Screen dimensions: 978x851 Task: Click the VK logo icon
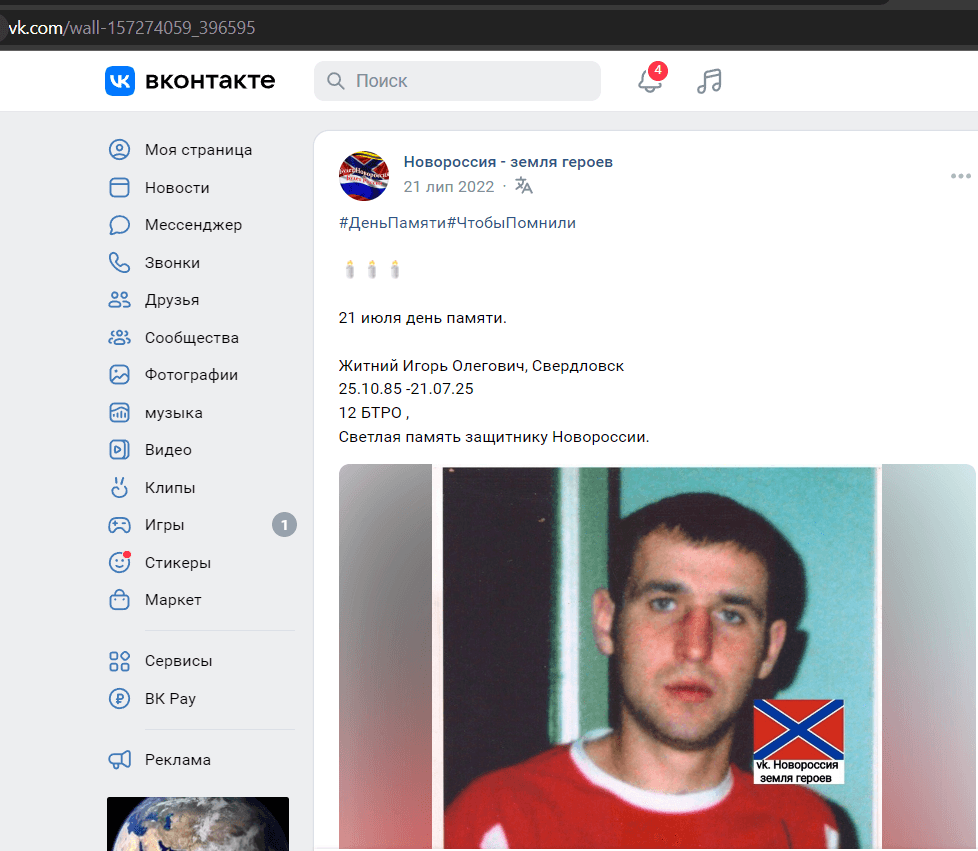120,81
